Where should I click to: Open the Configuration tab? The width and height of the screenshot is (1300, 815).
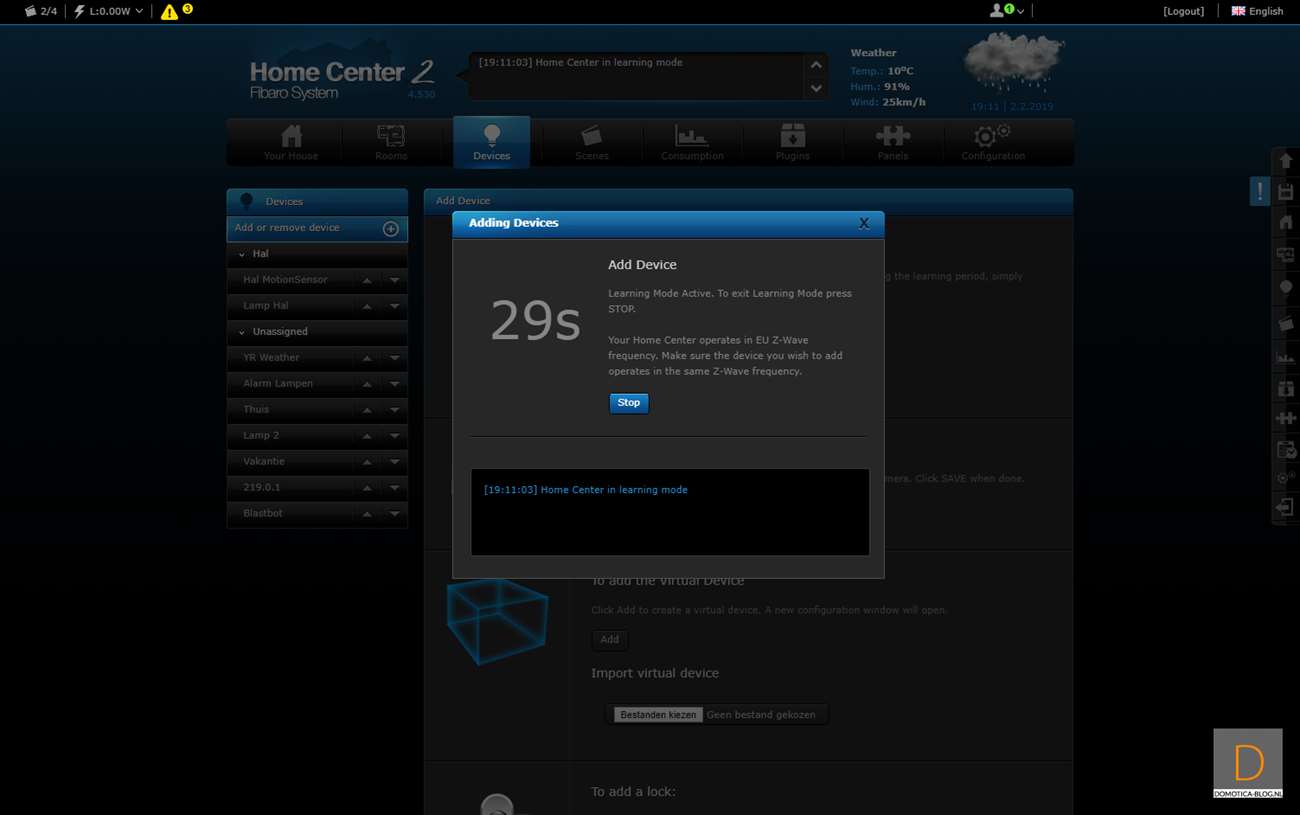tap(993, 143)
